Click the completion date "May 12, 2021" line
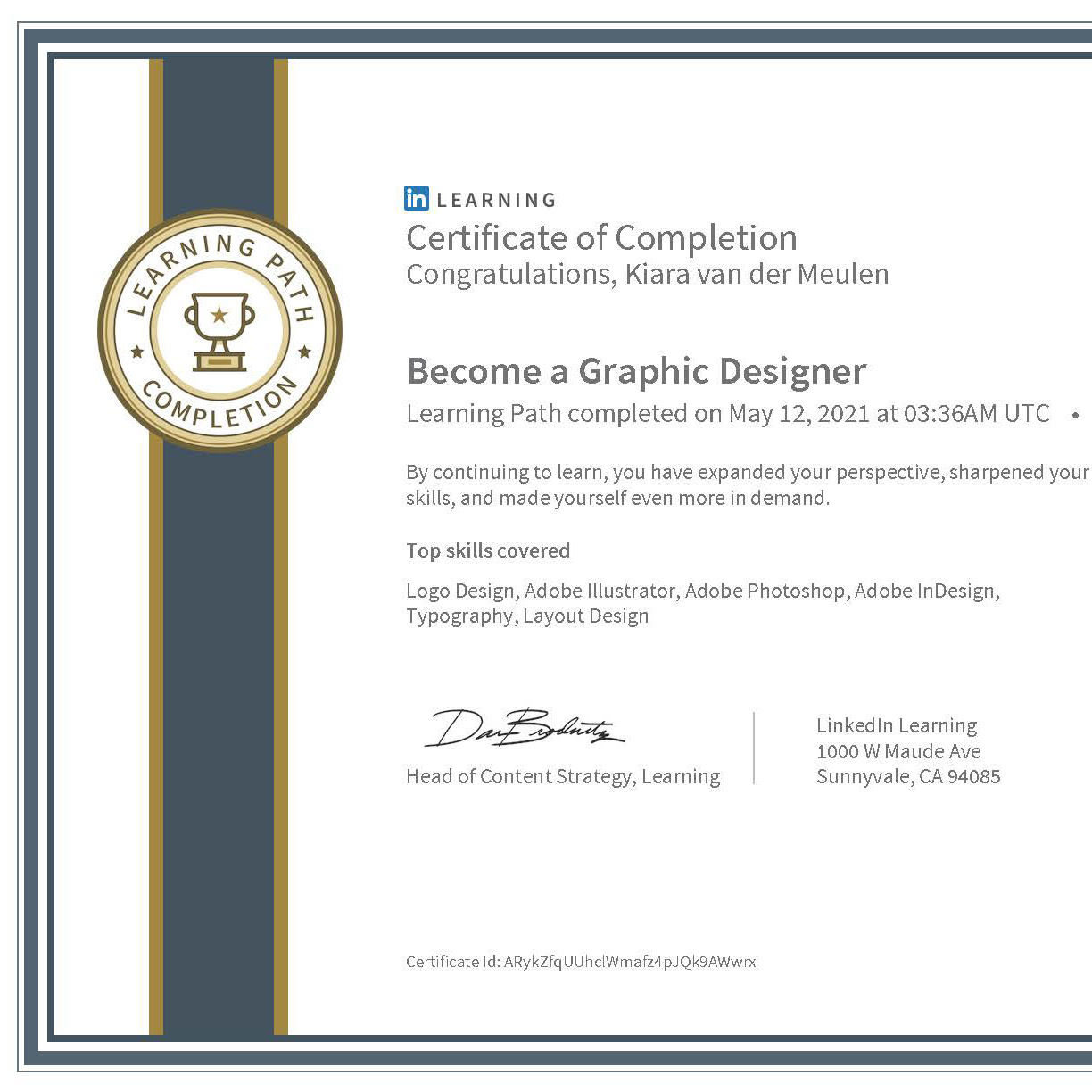Viewport: 1092px width, 1092px height. pyautogui.click(x=728, y=414)
